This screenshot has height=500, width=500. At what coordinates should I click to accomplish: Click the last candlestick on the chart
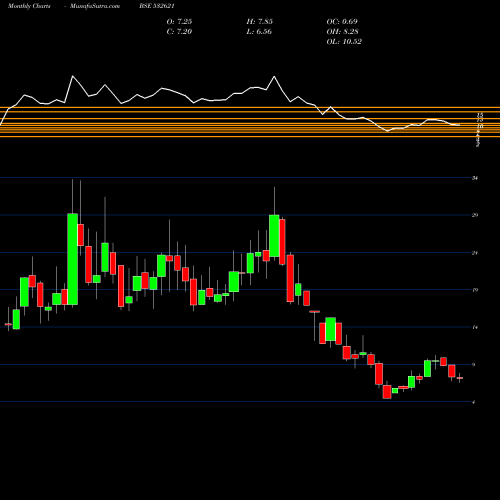click(x=460, y=378)
